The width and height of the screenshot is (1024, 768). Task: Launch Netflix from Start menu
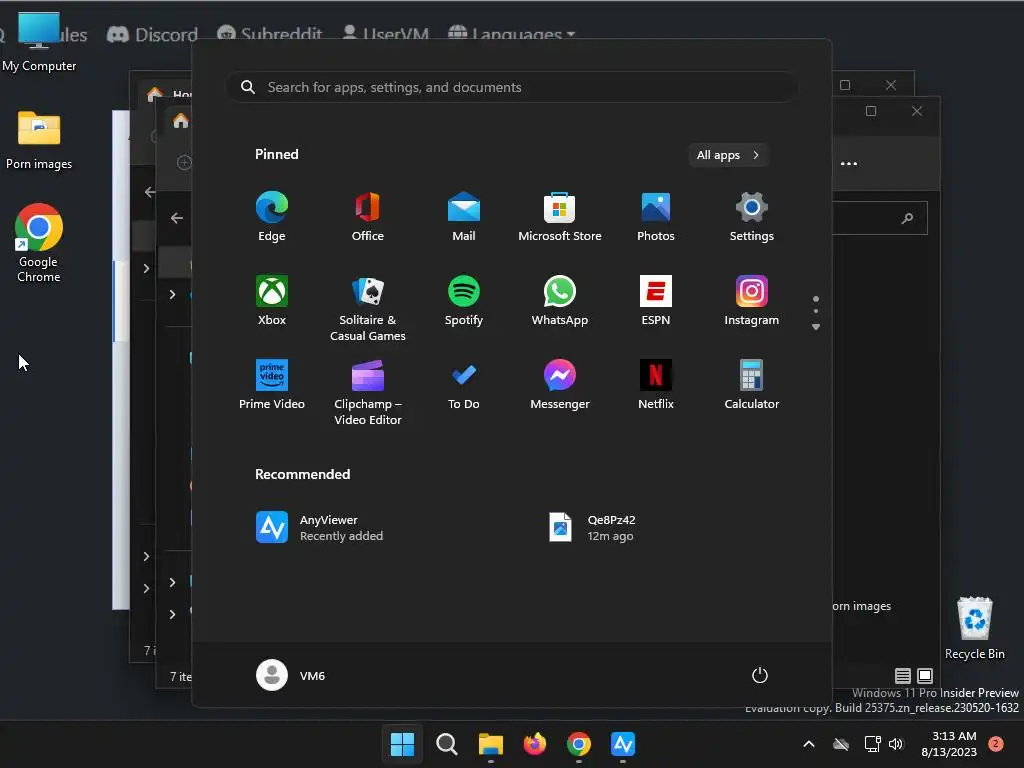[656, 385]
